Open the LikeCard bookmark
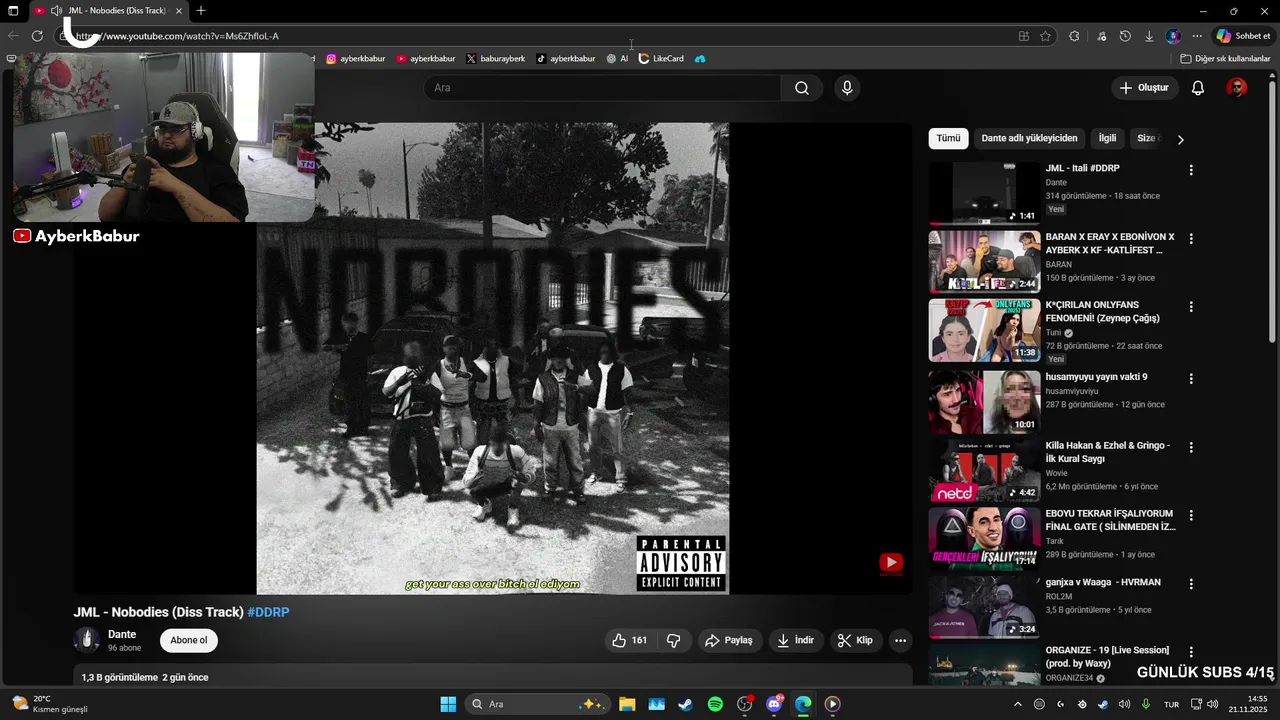This screenshot has width=1280, height=720. point(661,59)
